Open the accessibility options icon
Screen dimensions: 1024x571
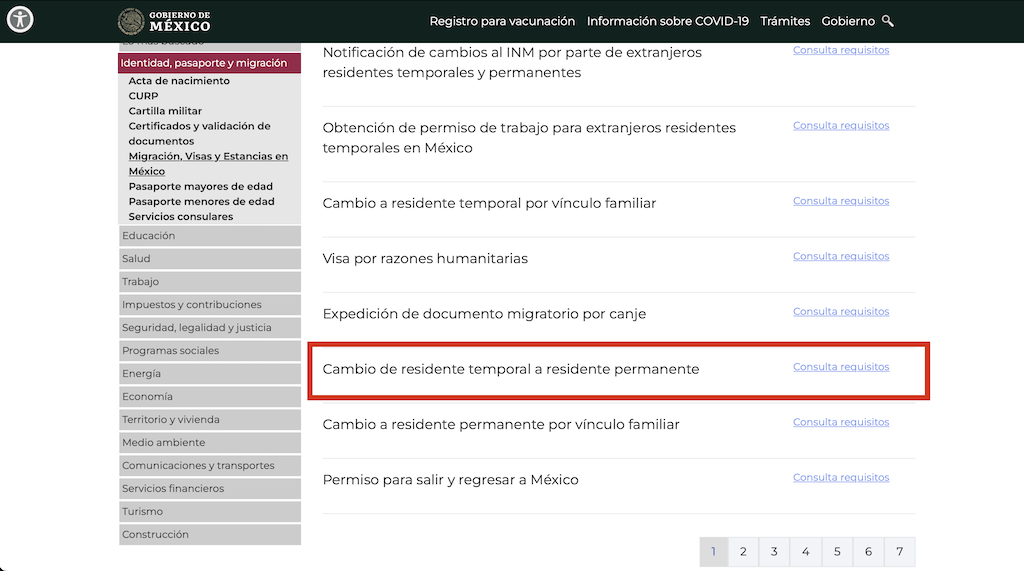20,19
